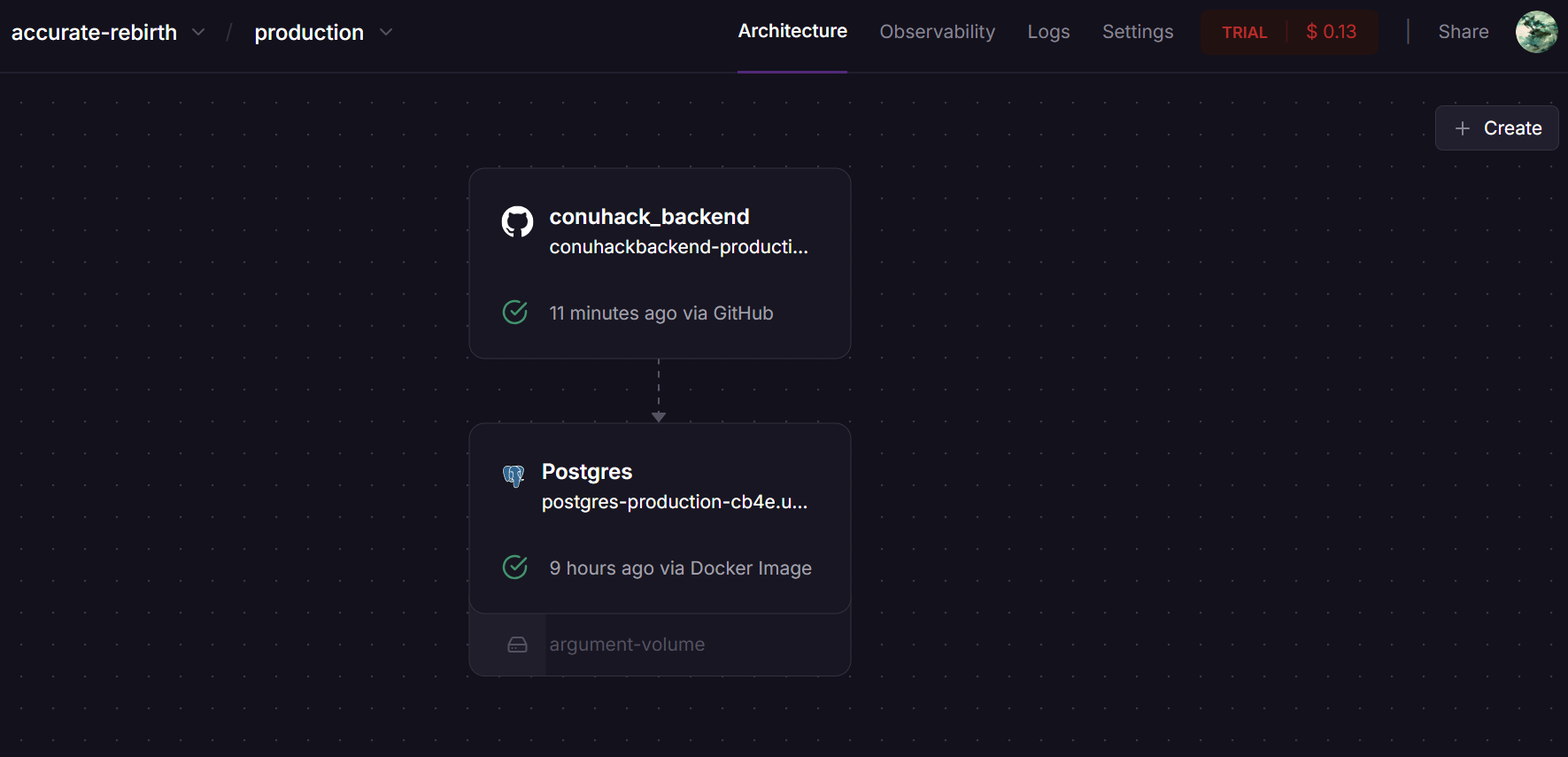Select the Postgres service title
Viewport: 1568px width, 757px height.
(x=587, y=472)
